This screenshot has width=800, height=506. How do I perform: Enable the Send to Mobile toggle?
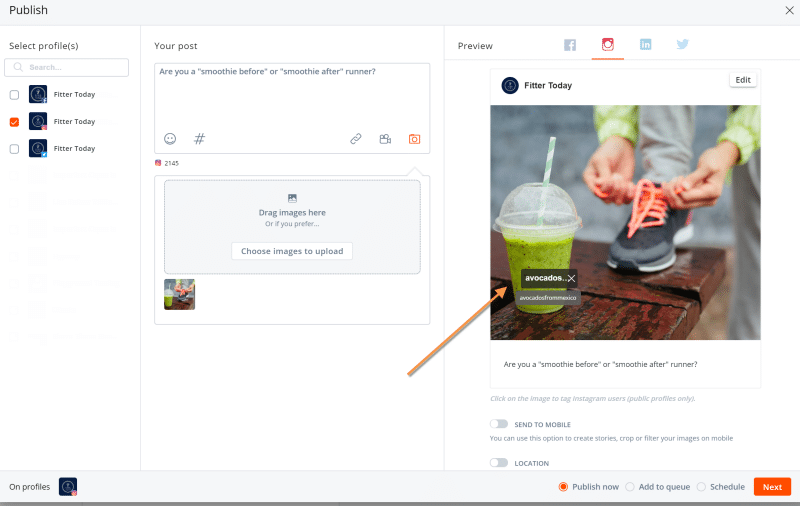point(499,424)
